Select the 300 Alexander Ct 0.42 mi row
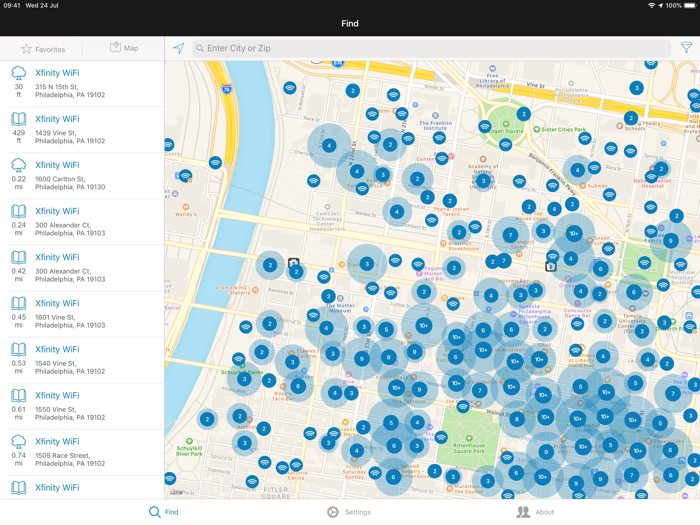Image resolution: width=700 pixels, height=525 pixels. coord(82,268)
